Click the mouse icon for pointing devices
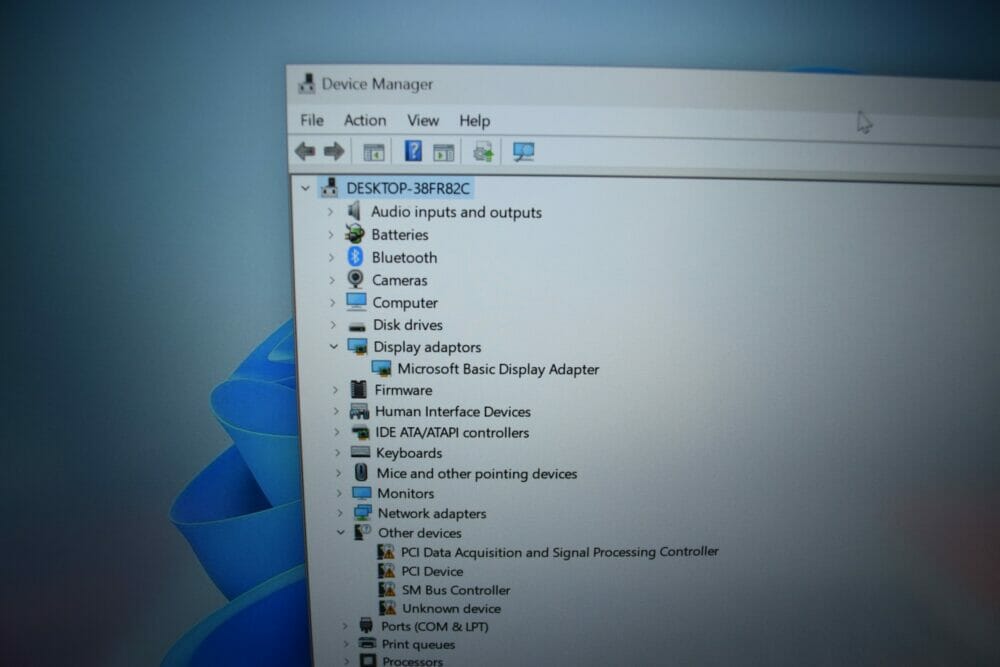This screenshot has height=667, width=1000. [x=361, y=473]
